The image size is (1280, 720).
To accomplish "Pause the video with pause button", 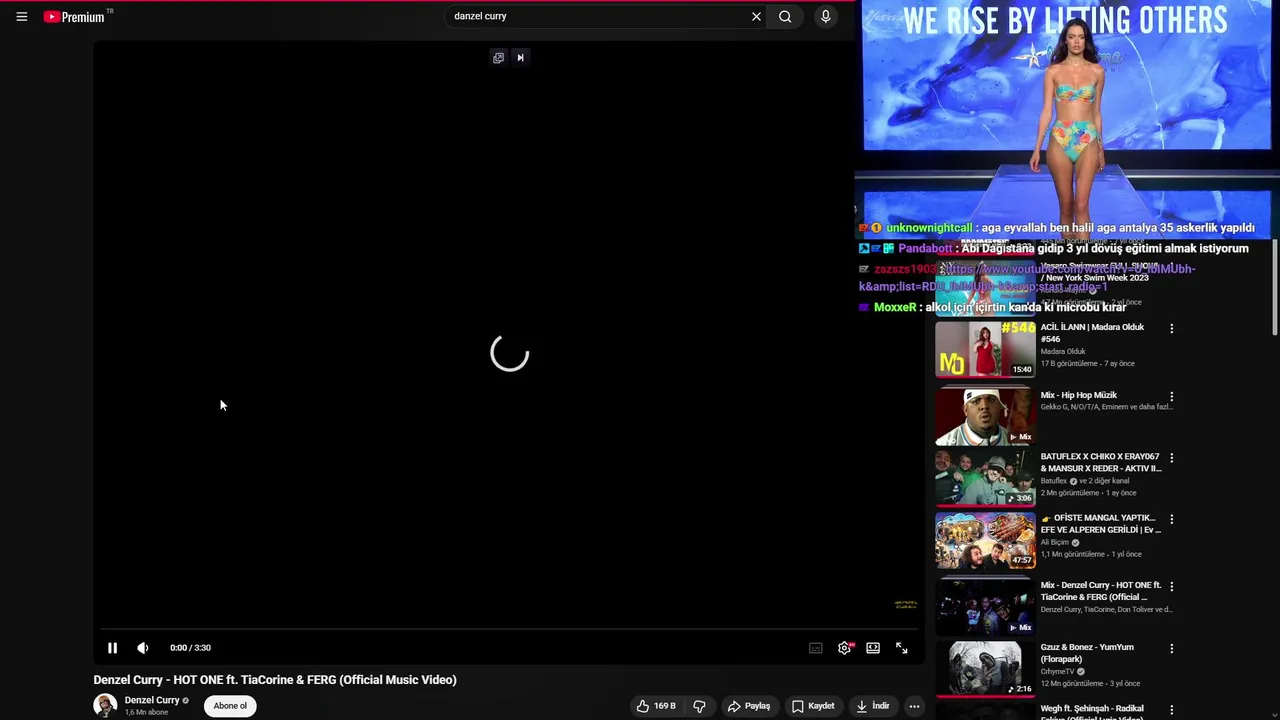I will coord(112,648).
